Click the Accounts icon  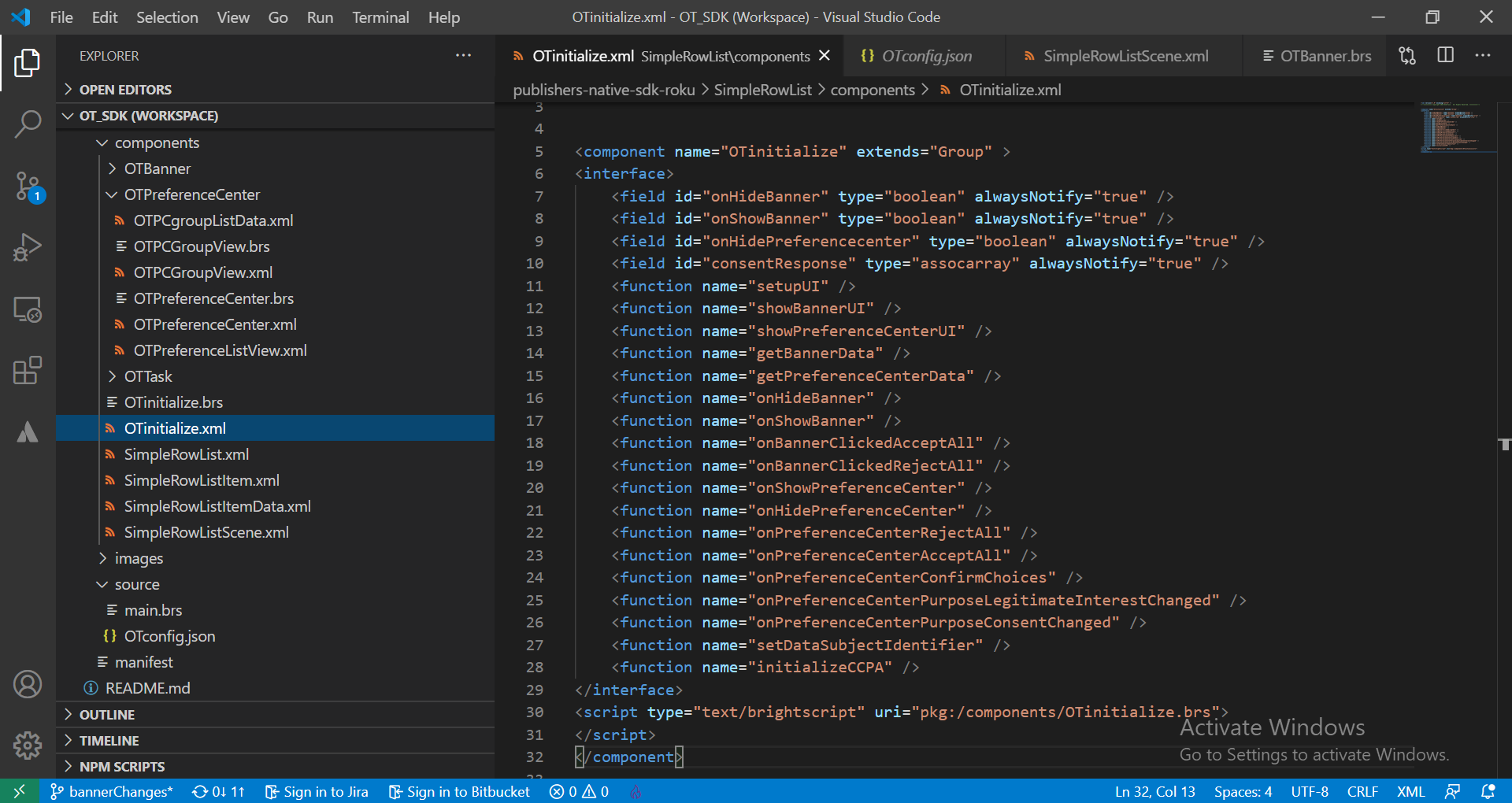[x=28, y=684]
